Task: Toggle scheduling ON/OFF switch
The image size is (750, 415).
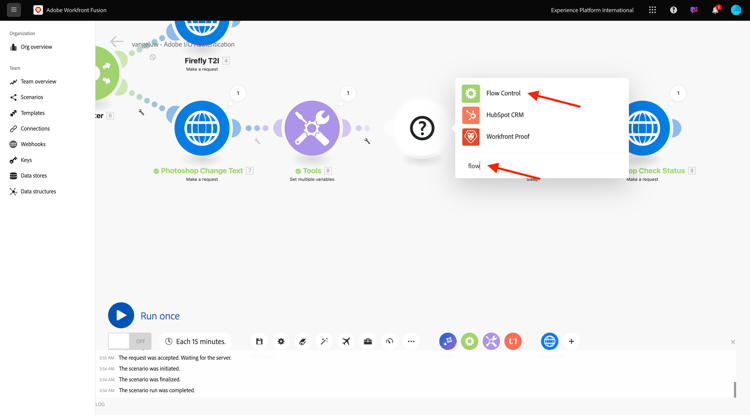Action: pyautogui.click(x=130, y=341)
